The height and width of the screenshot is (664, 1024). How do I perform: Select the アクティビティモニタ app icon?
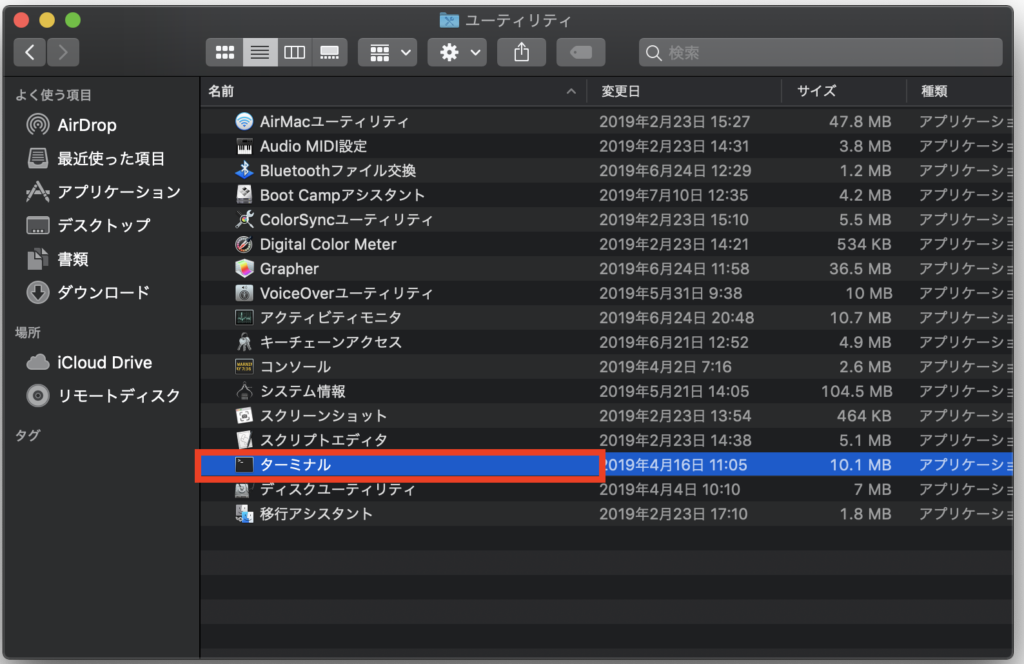click(244, 317)
